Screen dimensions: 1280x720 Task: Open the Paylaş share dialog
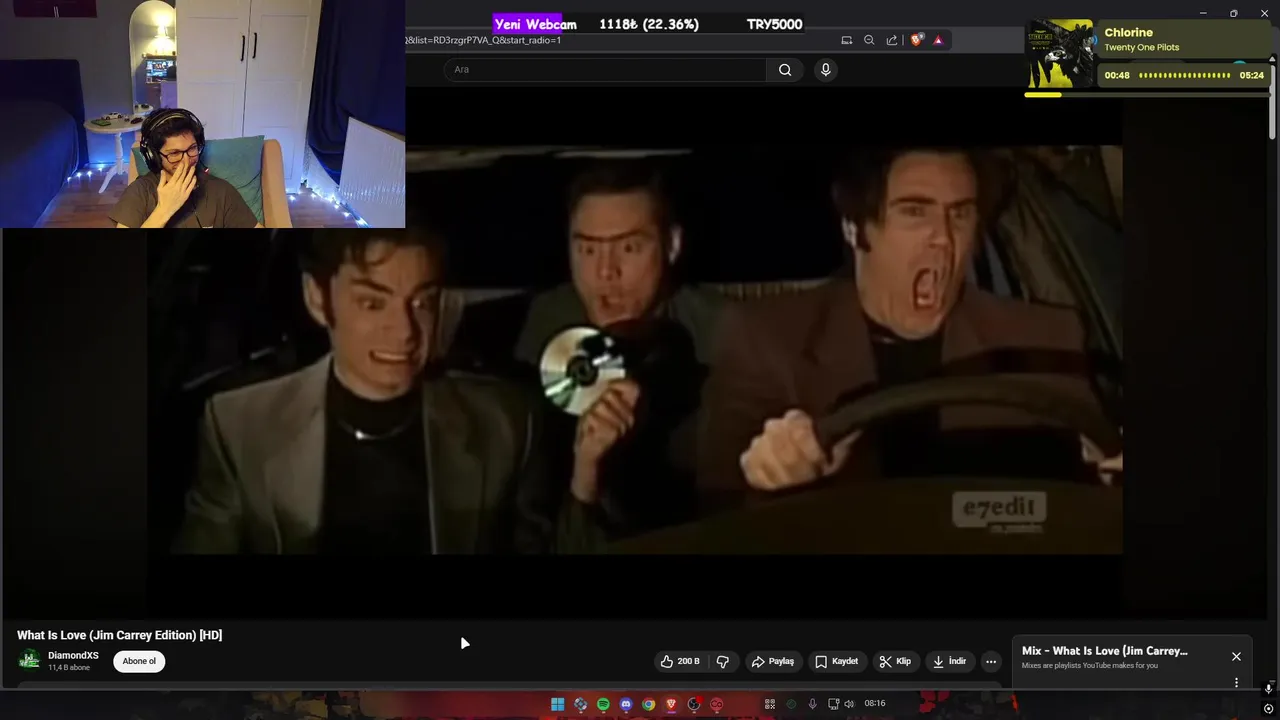click(x=773, y=661)
